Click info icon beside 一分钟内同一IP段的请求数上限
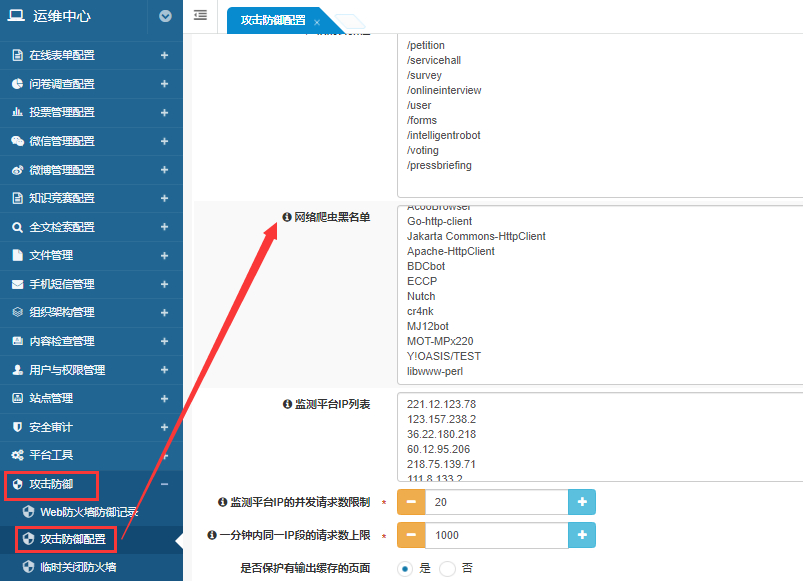The image size is (803, 581). (x=212, y=535)
